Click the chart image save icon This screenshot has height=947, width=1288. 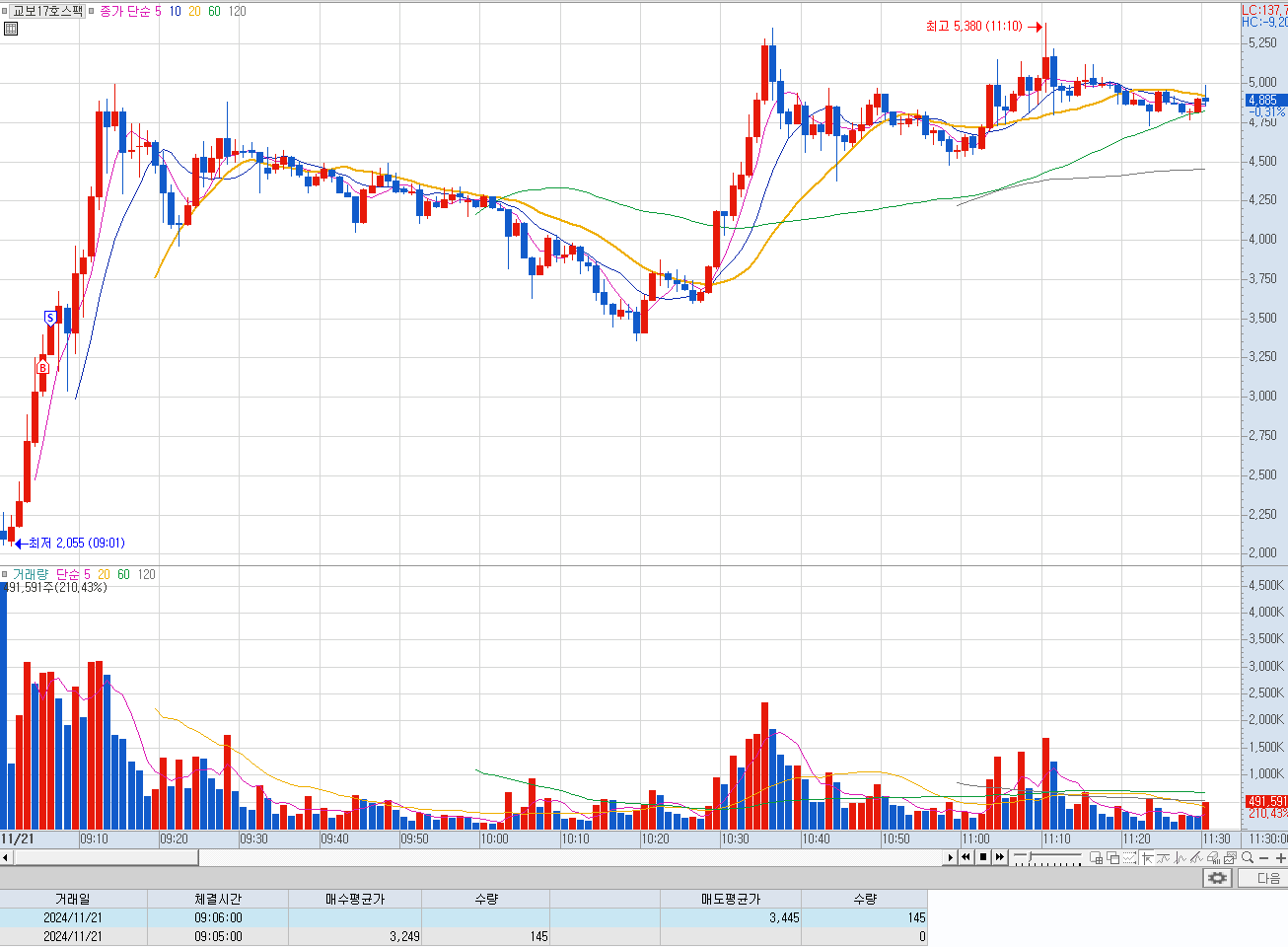[1231, 858]
